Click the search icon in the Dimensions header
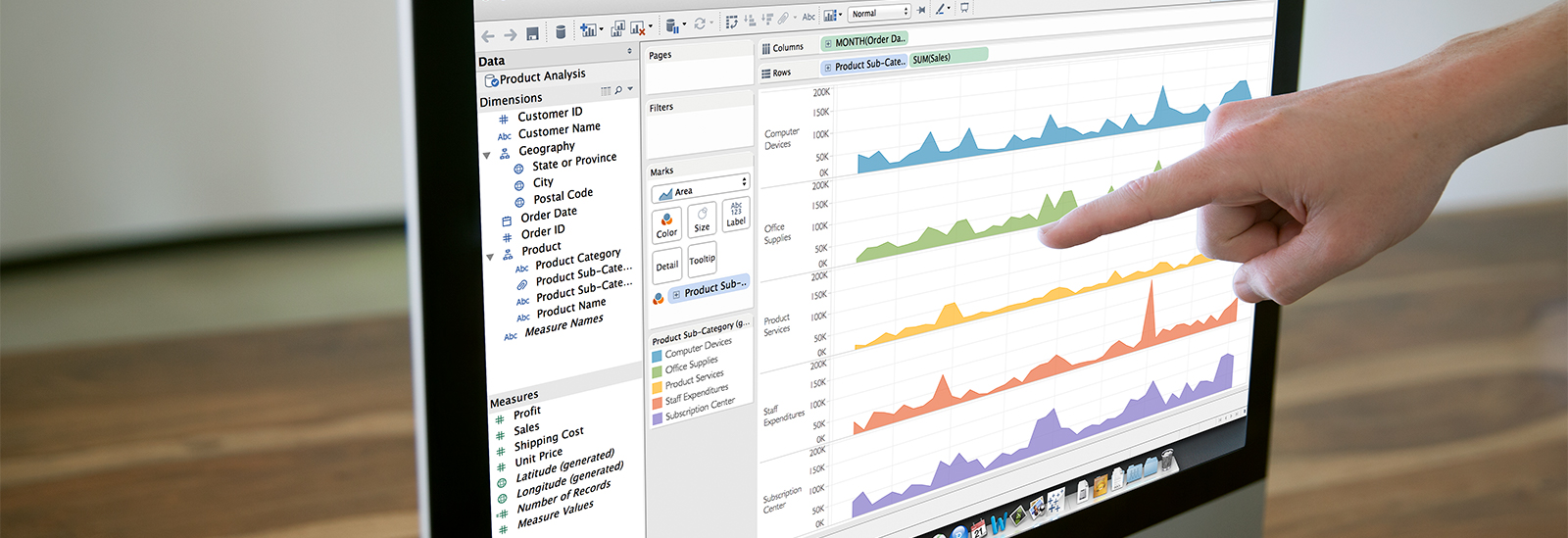The image size is (1568, 538). [x=618, y=90]
